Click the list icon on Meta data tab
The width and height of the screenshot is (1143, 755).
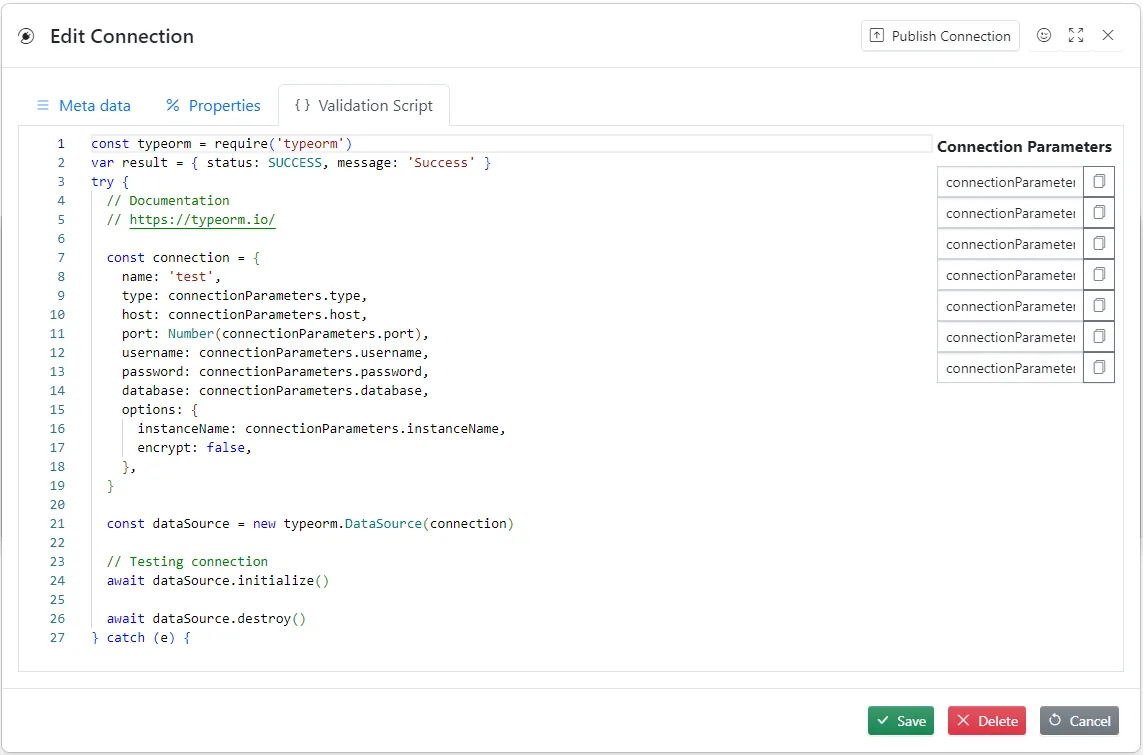click(42, 105)
